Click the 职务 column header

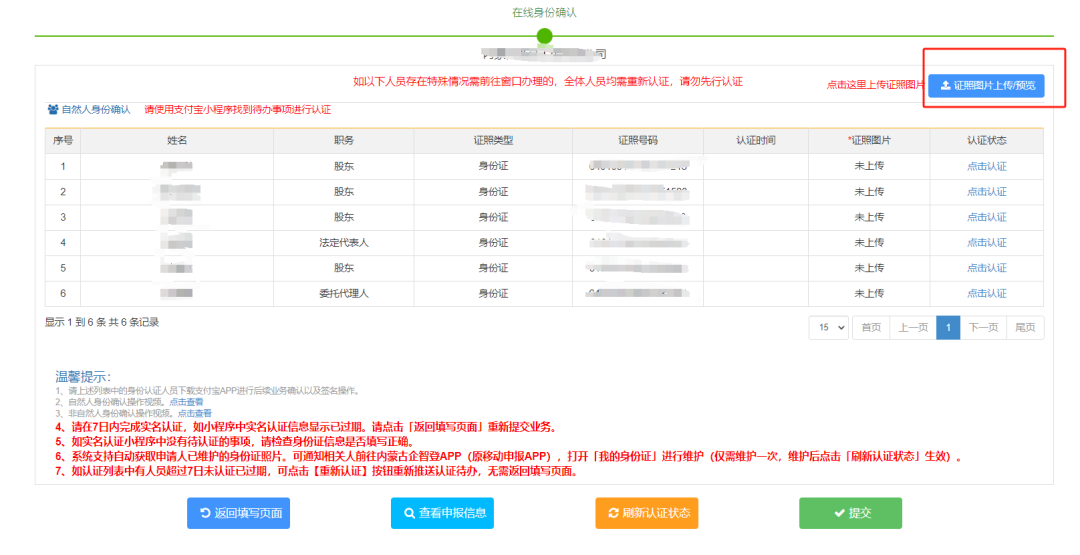pos(344,140)
